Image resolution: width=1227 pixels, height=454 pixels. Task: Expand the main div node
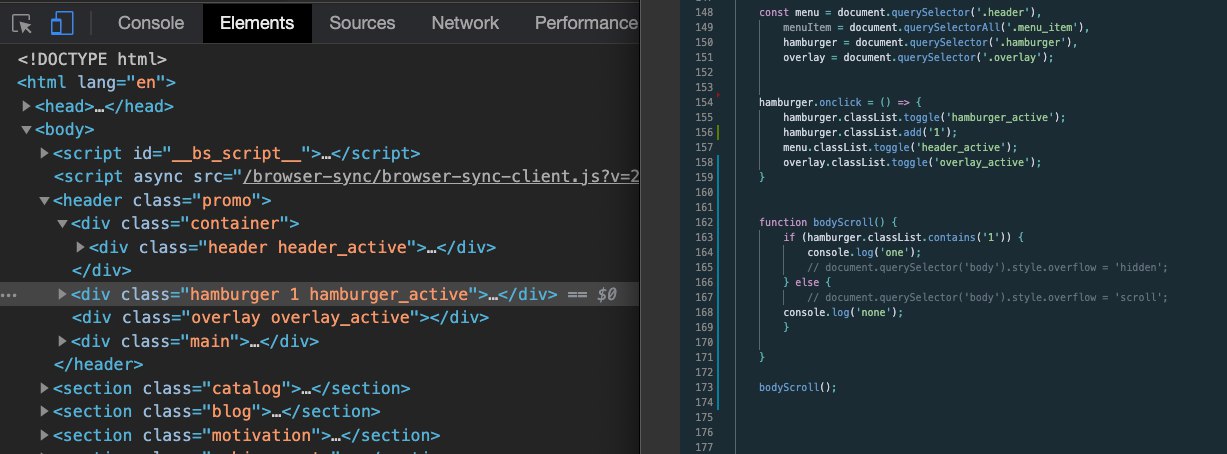pos(62,341)
